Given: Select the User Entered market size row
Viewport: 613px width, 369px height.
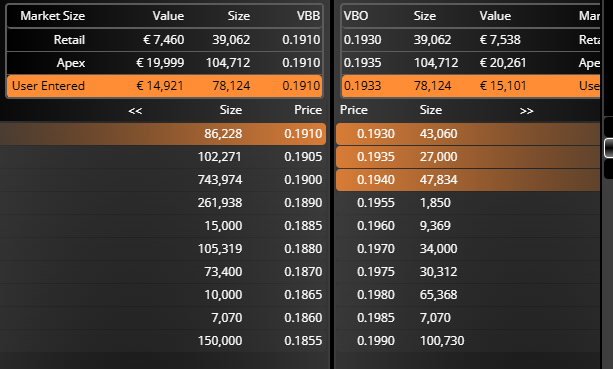Looking at the screenshot, I should [164, 86].
